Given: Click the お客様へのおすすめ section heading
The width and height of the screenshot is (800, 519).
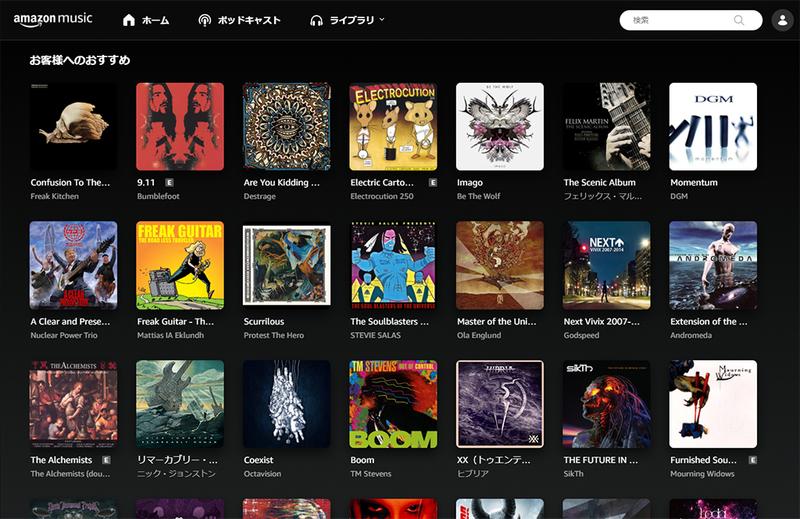Looking at the screenshot, I should tap(80, 60).
